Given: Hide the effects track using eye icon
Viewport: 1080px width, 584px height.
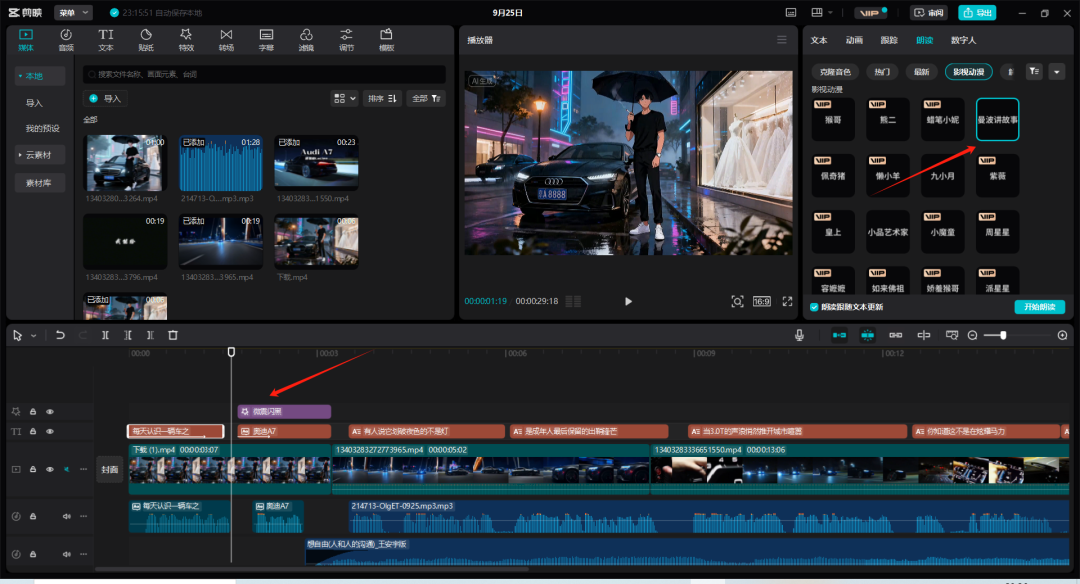Looking at the screenshot, I should 50,411.
